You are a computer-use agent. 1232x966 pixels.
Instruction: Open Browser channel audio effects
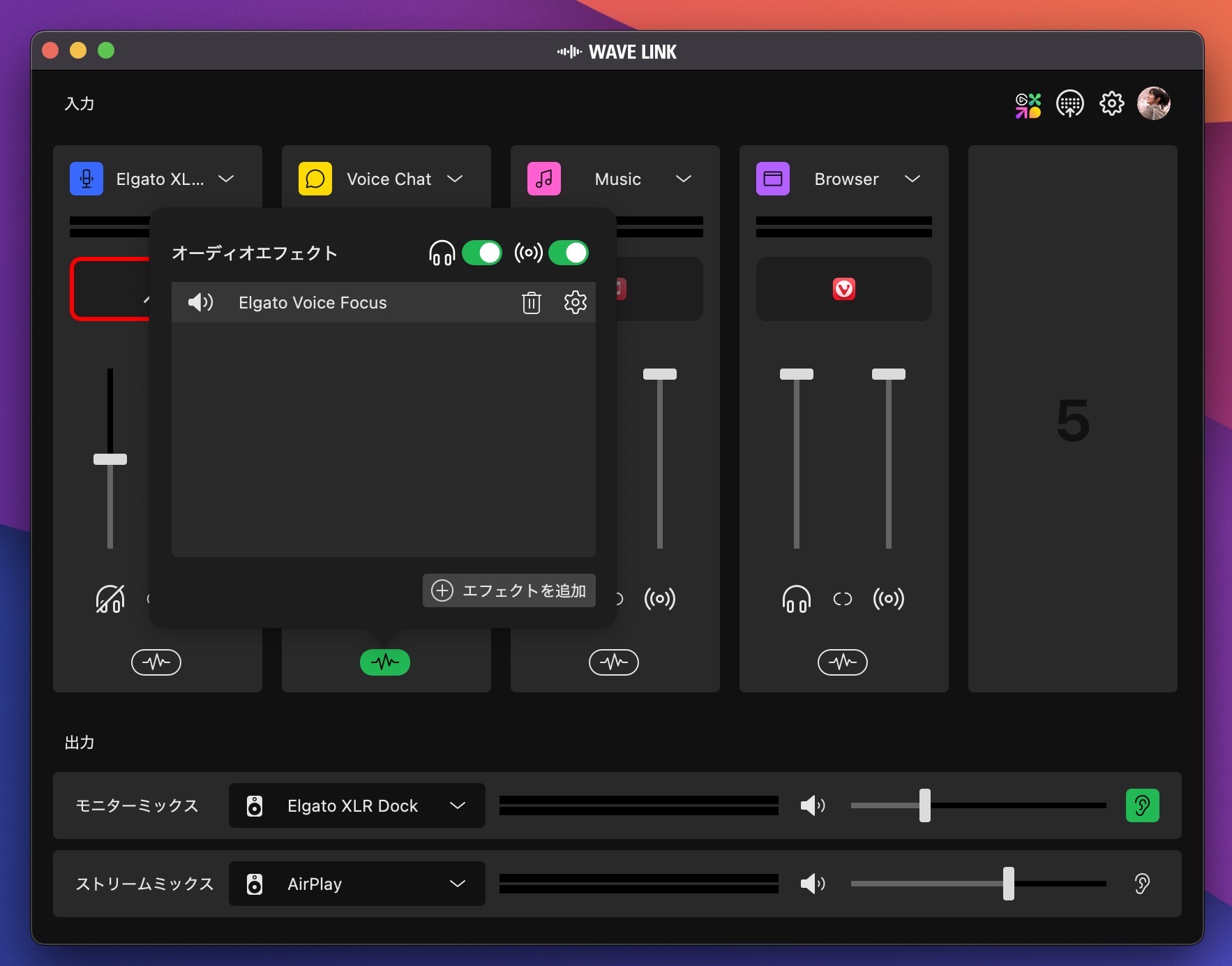(x=842, y=662)
